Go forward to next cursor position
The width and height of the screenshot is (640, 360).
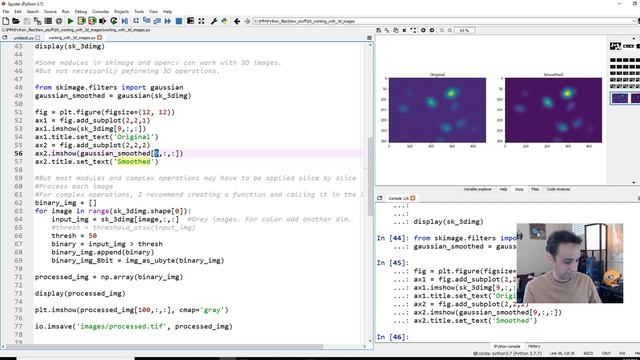pos(247,21)
